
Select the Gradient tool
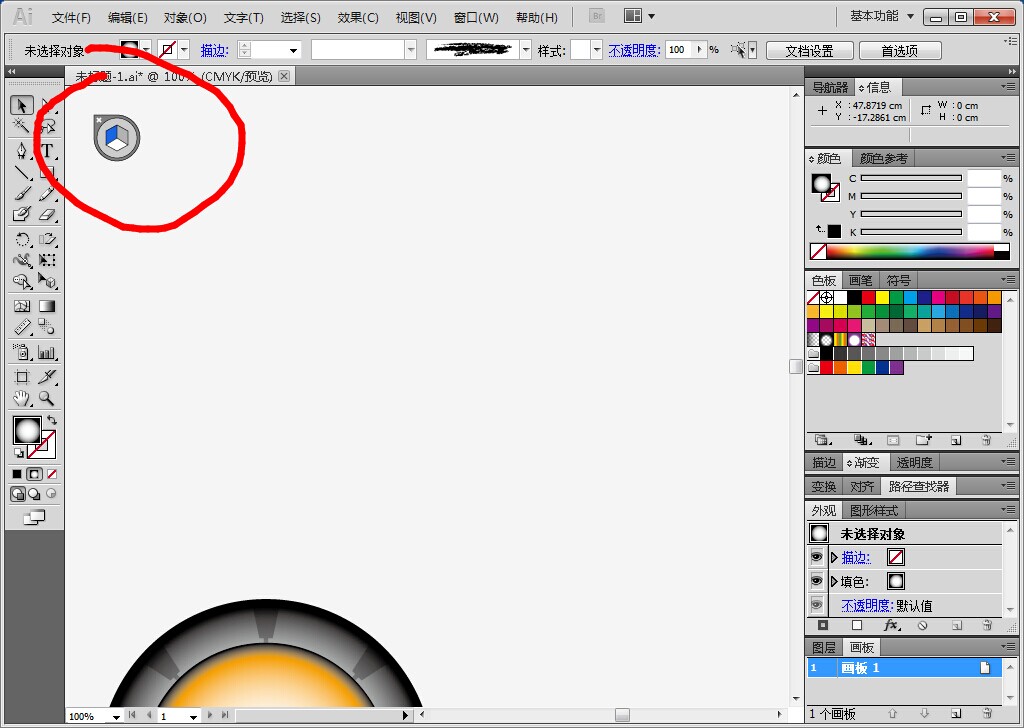(x=46, y=306)
